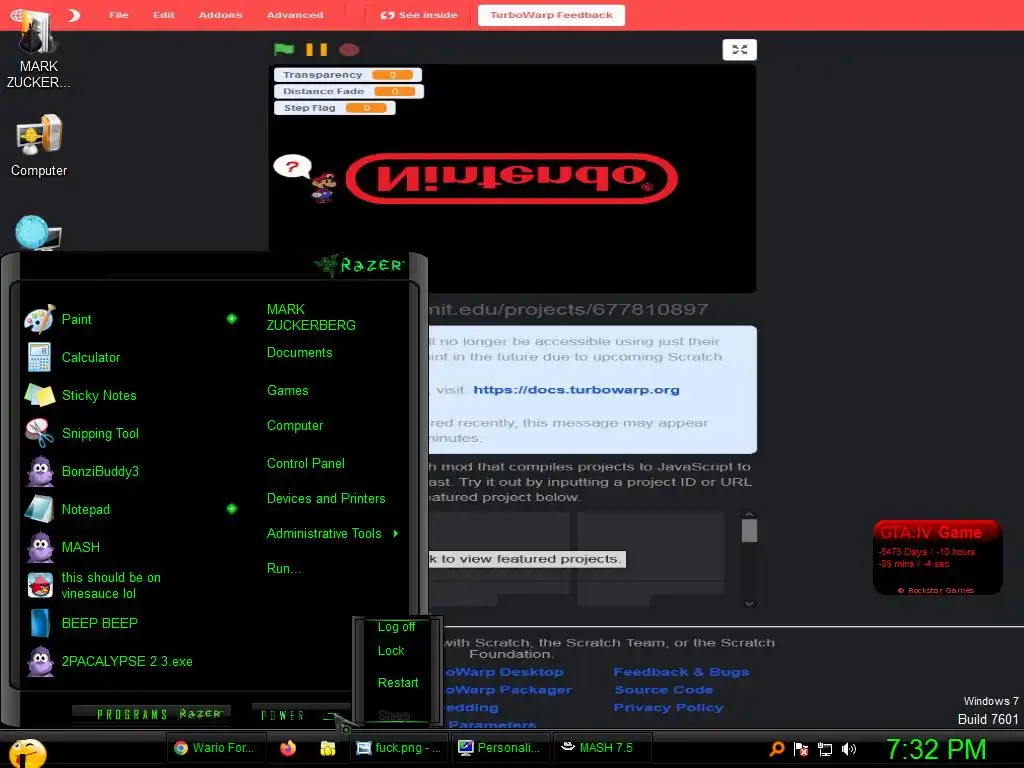
Task: Click the Step Flag variable monitor
Action: pyautogui.click(x=334, y=108)
